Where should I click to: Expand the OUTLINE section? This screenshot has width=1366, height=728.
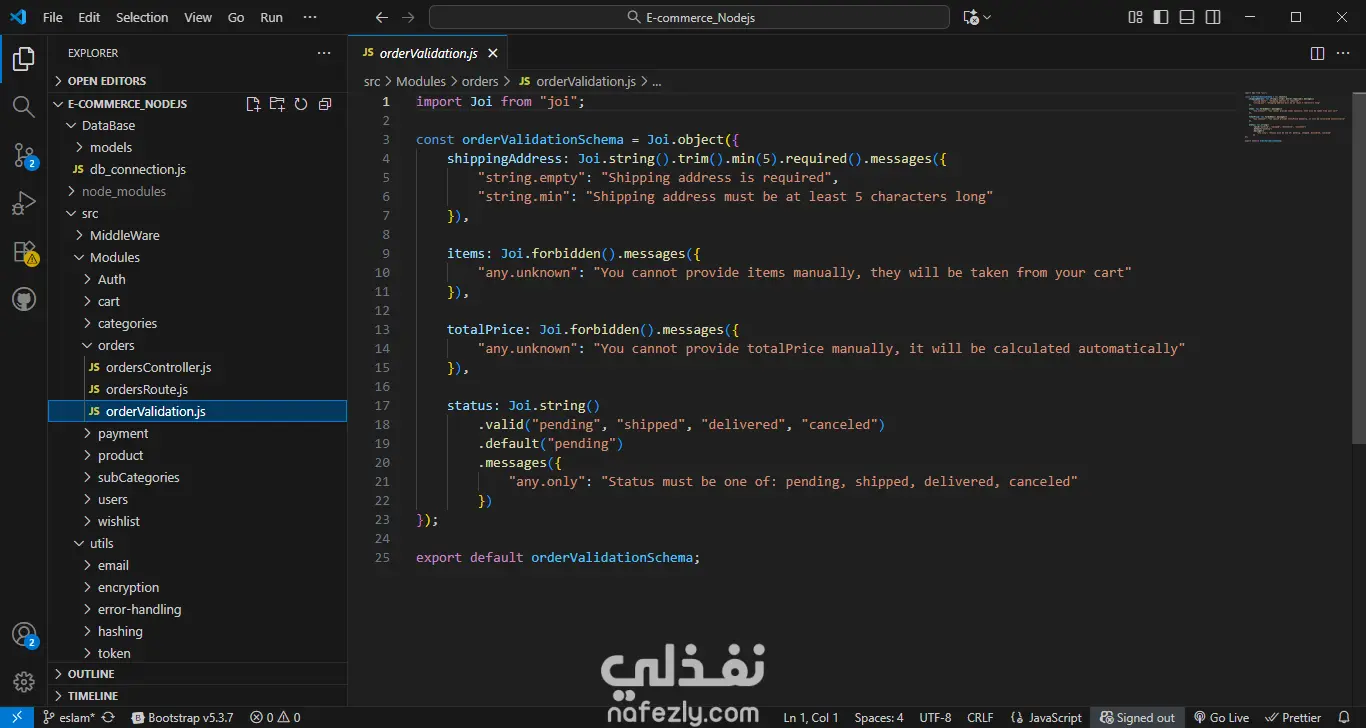pos(90,674)
